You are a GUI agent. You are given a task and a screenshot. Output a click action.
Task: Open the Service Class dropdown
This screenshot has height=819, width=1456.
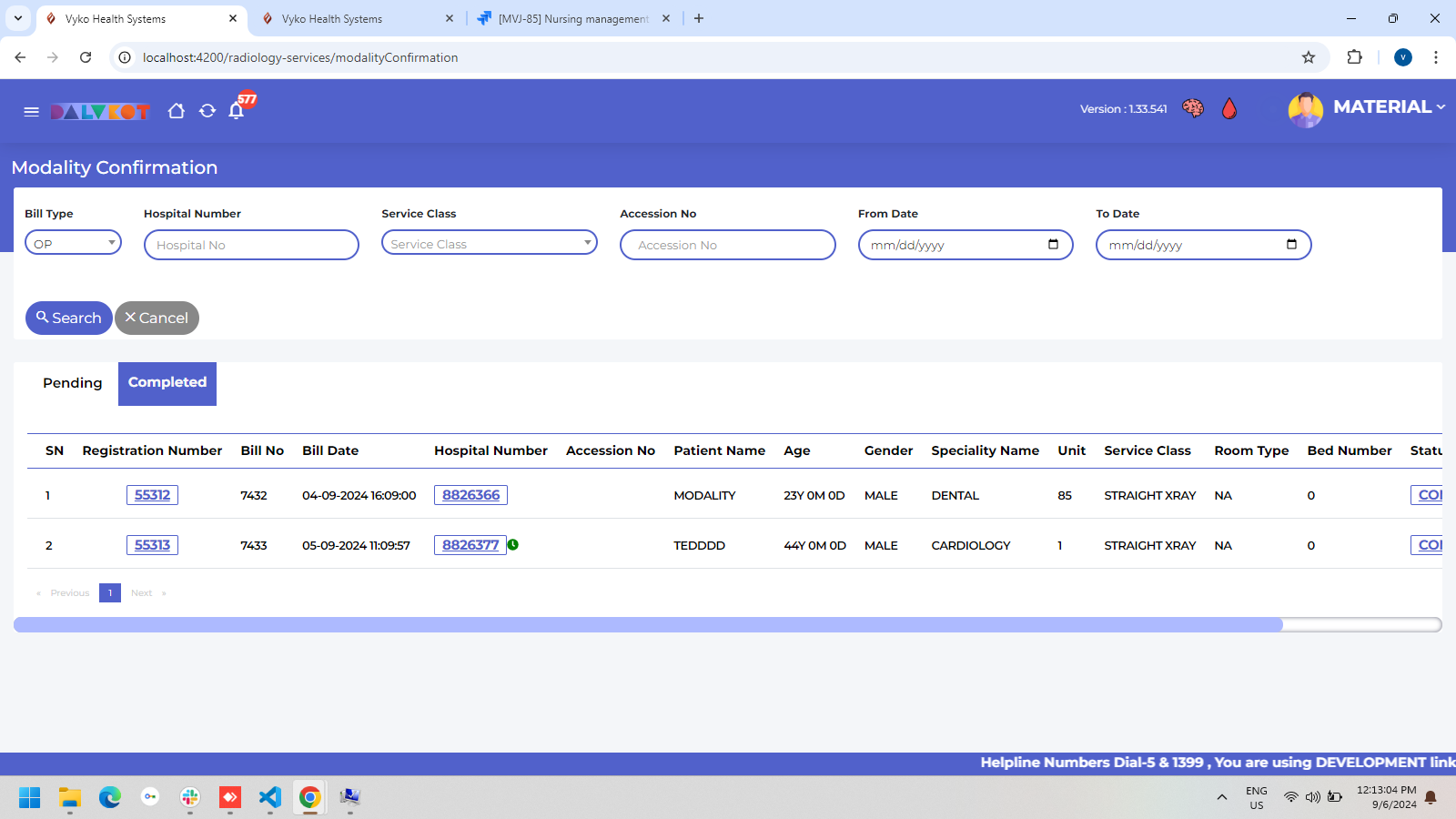(x=489, y=243)
